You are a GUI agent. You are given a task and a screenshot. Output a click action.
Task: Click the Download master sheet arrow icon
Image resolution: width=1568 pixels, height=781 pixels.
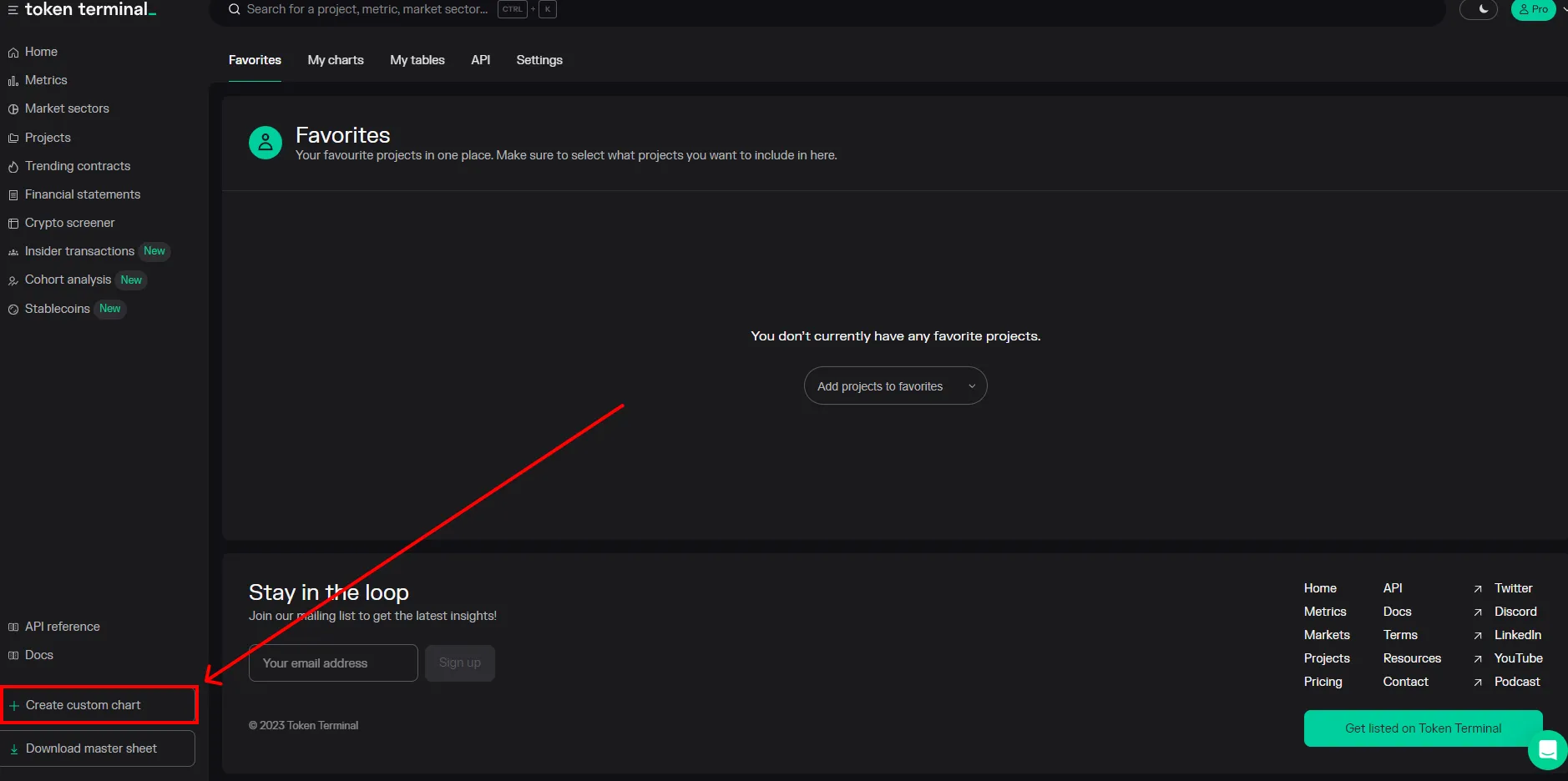tap(14, 749)
